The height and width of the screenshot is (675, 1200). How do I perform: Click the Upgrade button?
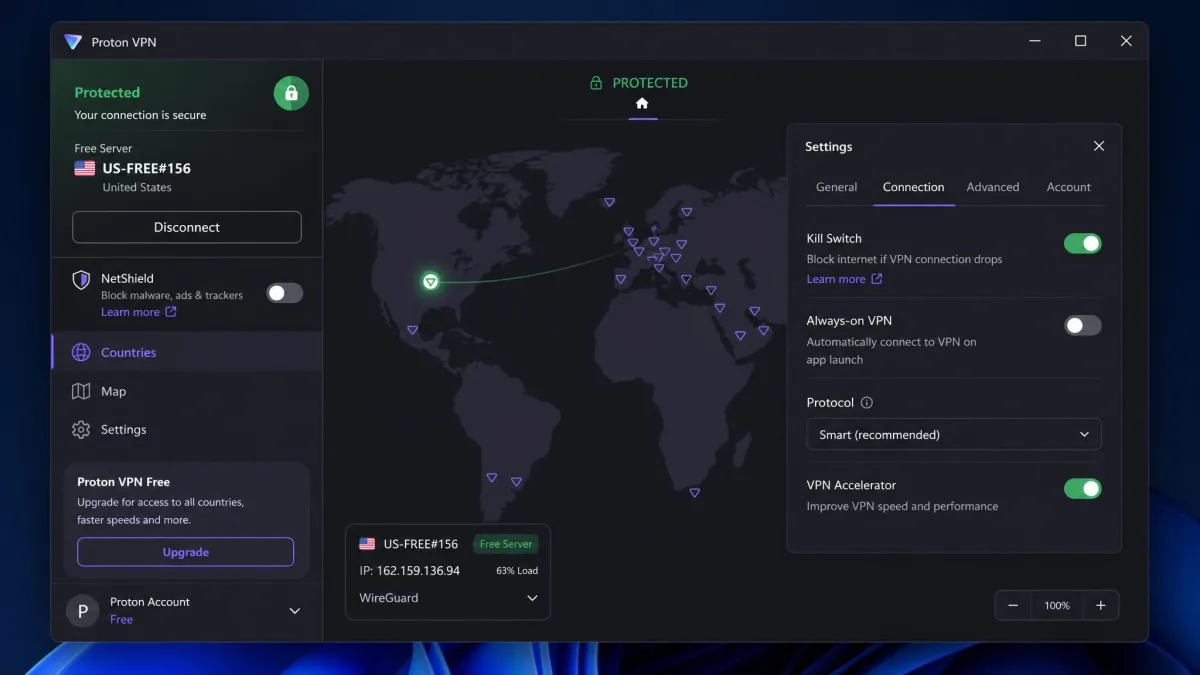[x=186, y=552]
